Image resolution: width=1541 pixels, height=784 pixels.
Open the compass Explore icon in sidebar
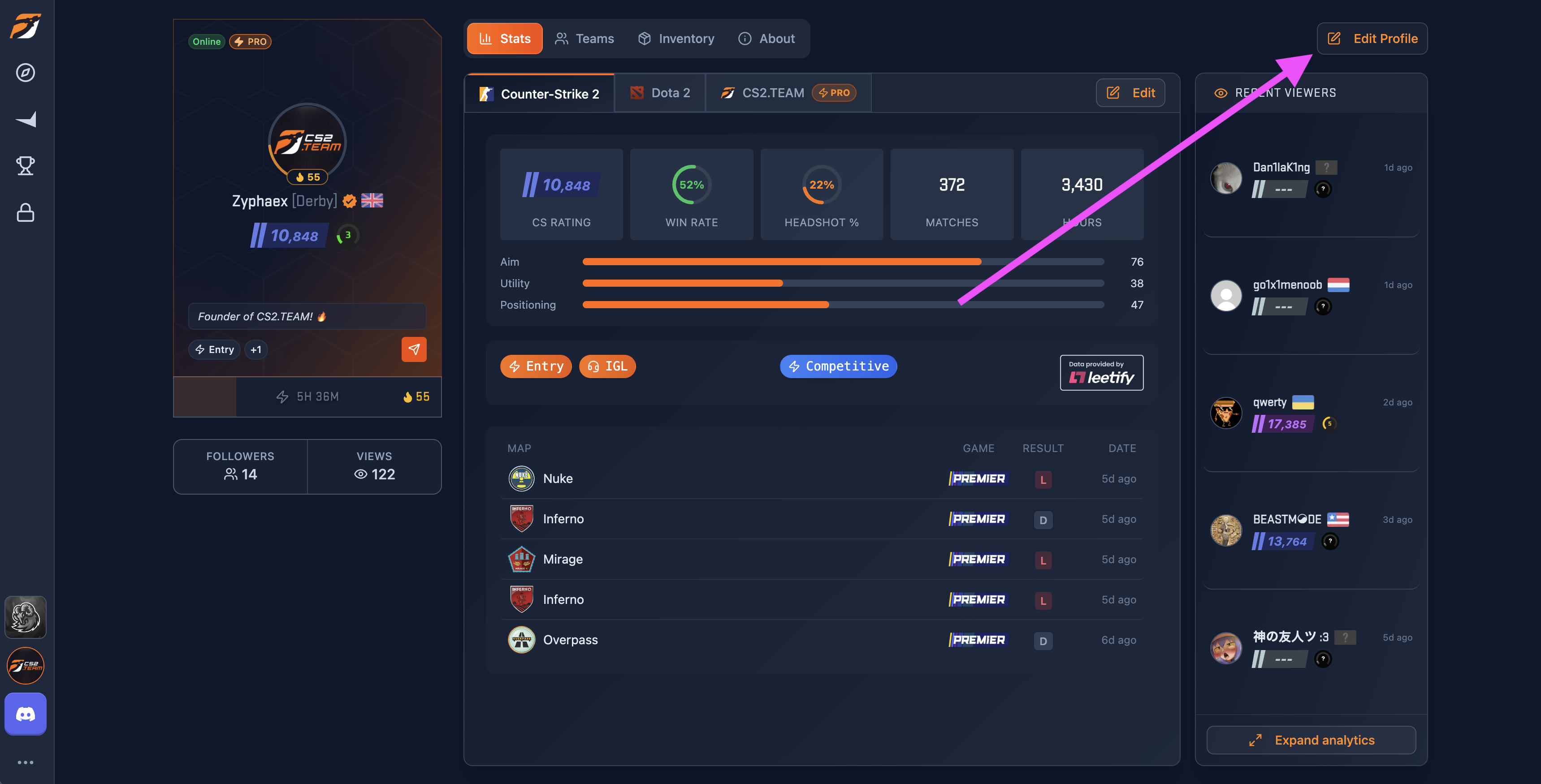(x=25, y=73)
